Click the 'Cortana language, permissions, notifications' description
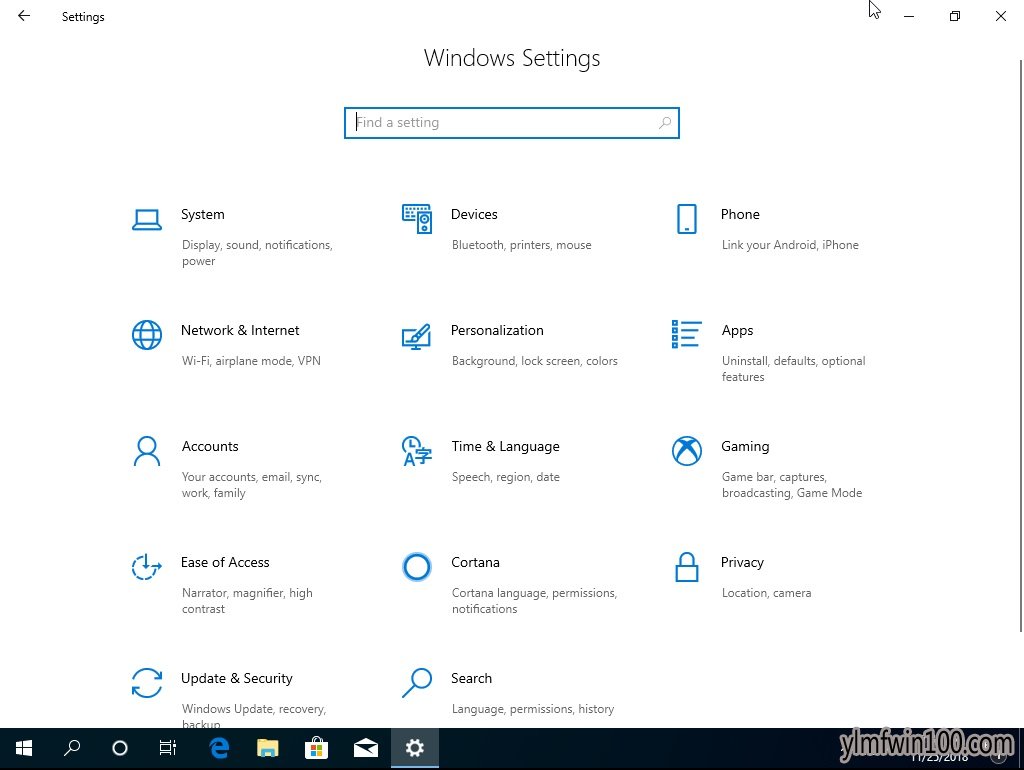This screenshot has width=1024, height=770. [534, 601]
